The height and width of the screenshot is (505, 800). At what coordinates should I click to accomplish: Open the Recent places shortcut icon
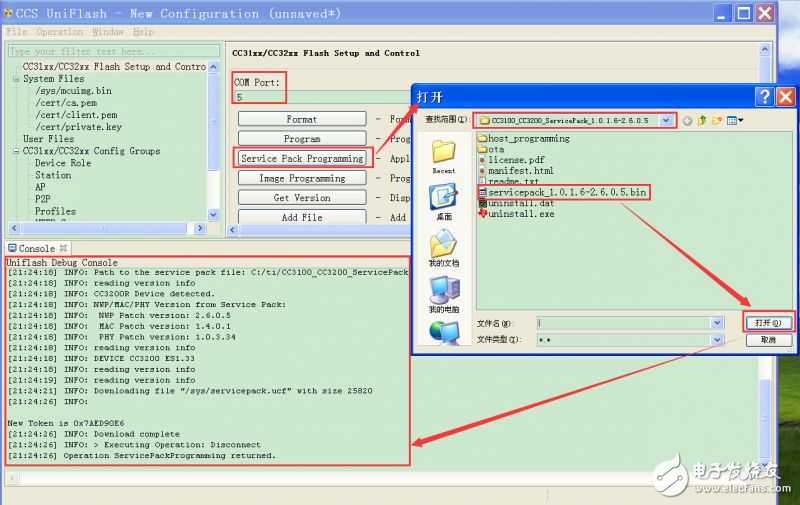tap(443, 152)
